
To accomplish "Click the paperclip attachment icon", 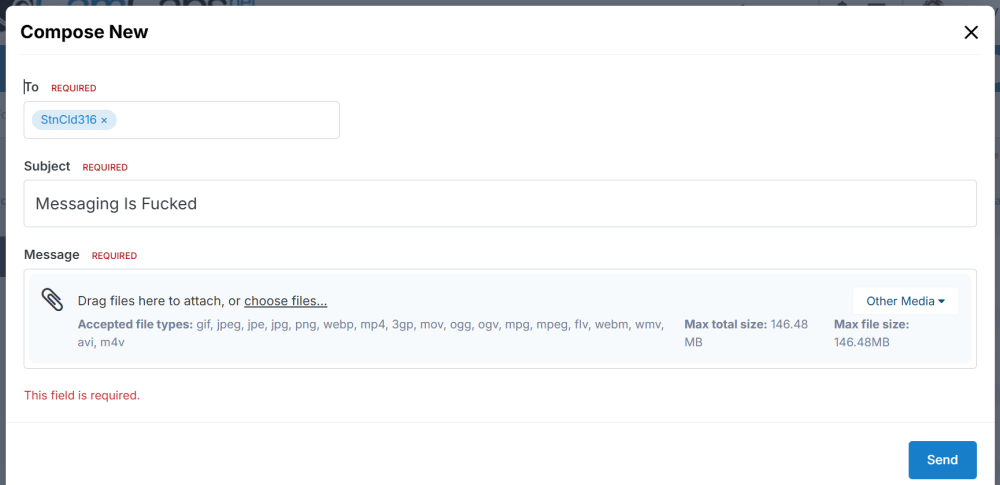I will (52, 300).
